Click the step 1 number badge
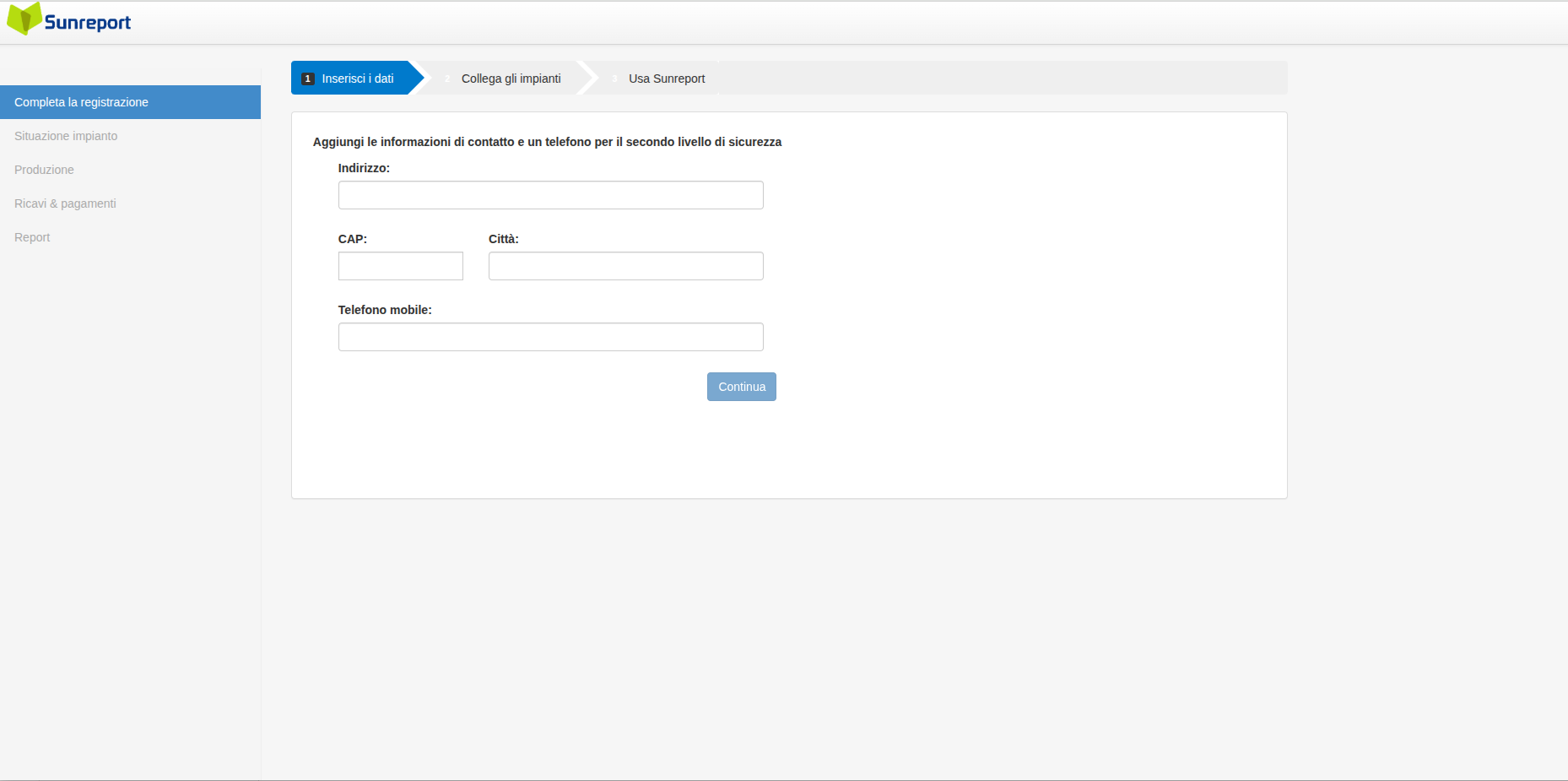This screenshot has height=781, width=1568. 308,79
